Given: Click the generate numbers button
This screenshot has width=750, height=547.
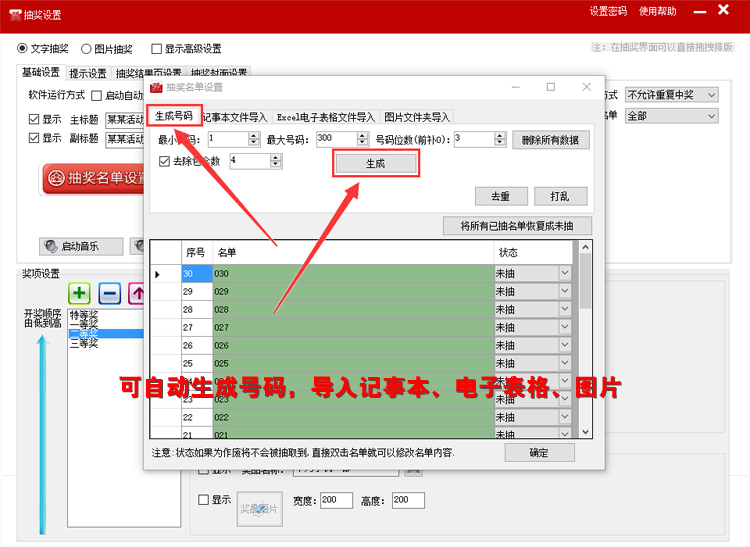Looking at the screenshot, I should click(375, 163).
